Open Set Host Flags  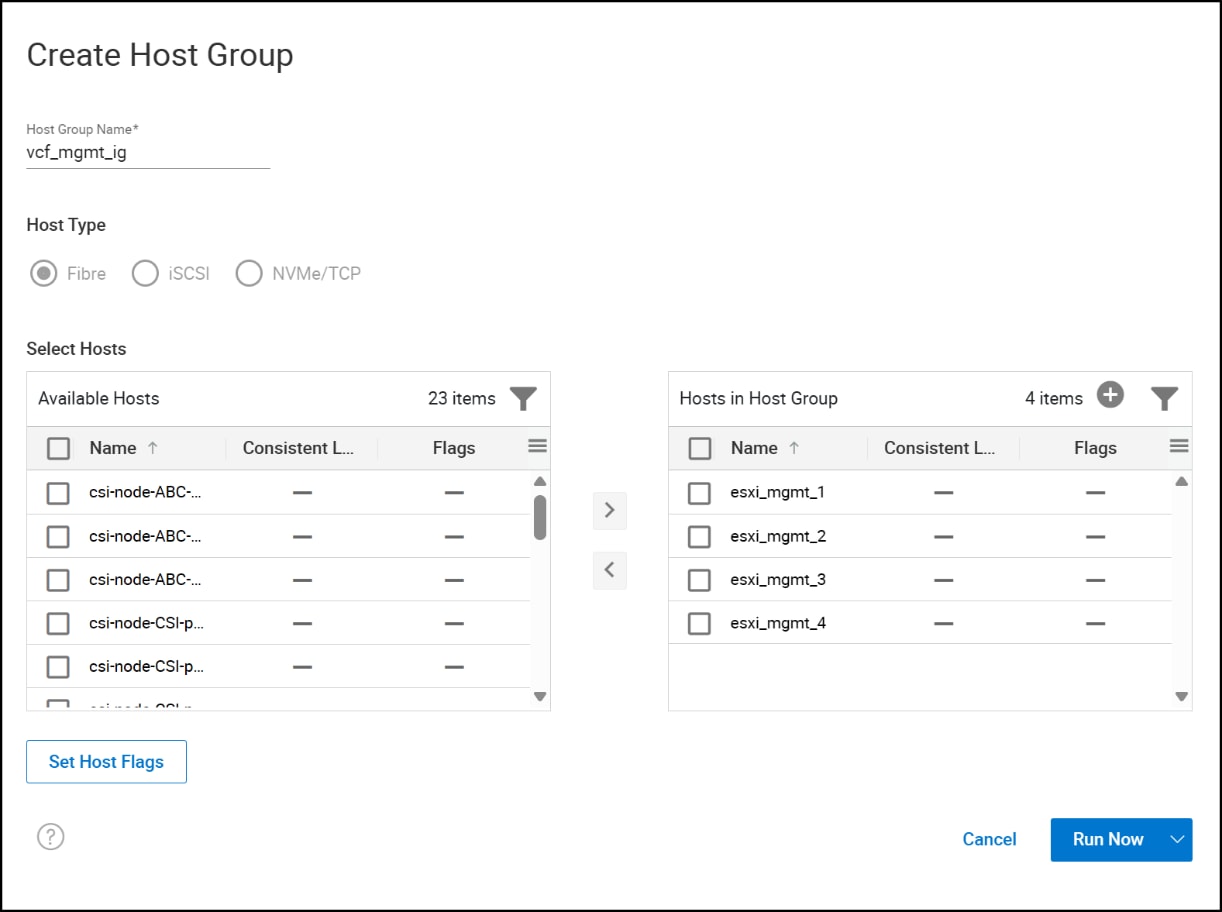click(106, 761)
